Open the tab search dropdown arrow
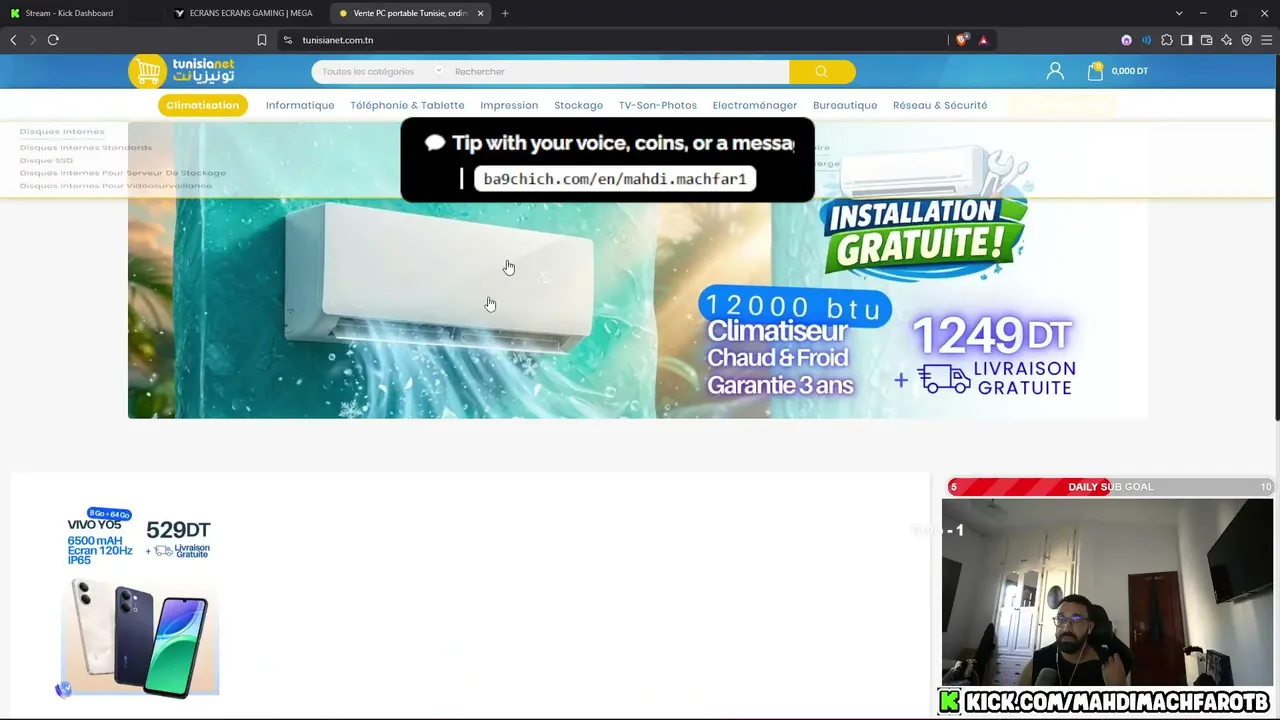The image size is (1280, 720). [x=1179, y=13]
